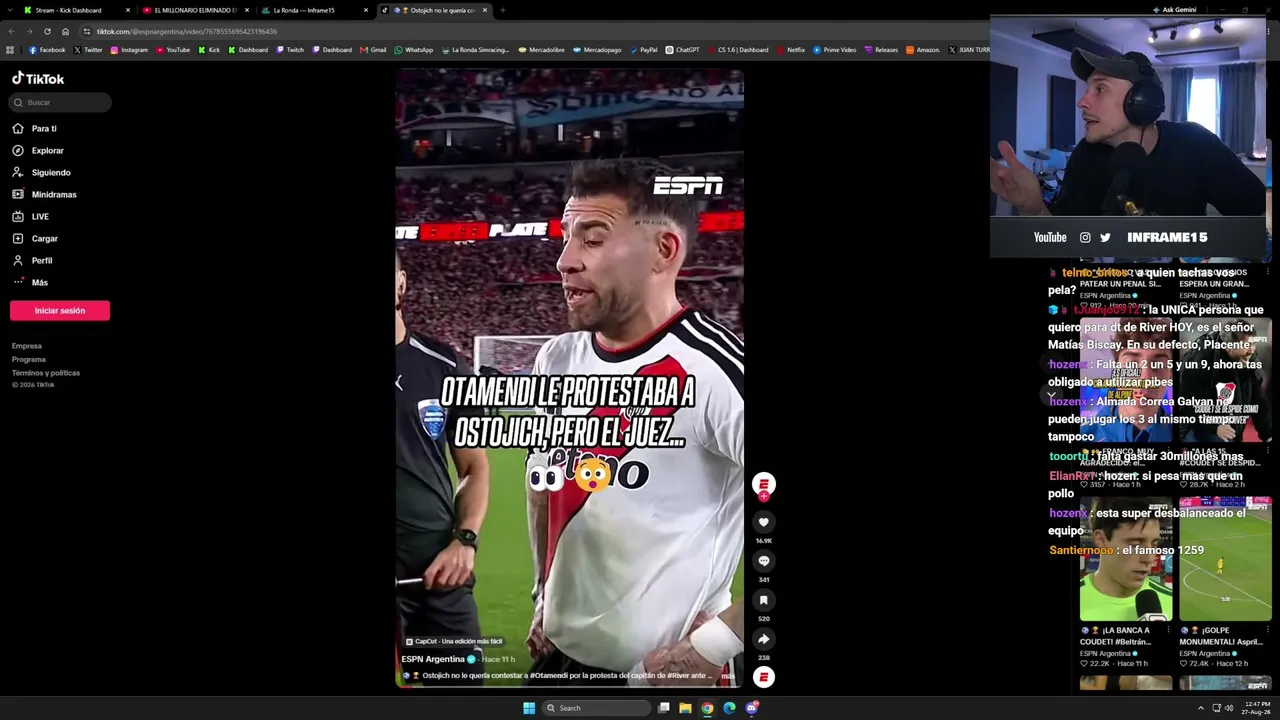Expand the Programa footer section
The image size is (1280, 720).
click(x=29, y=359)
